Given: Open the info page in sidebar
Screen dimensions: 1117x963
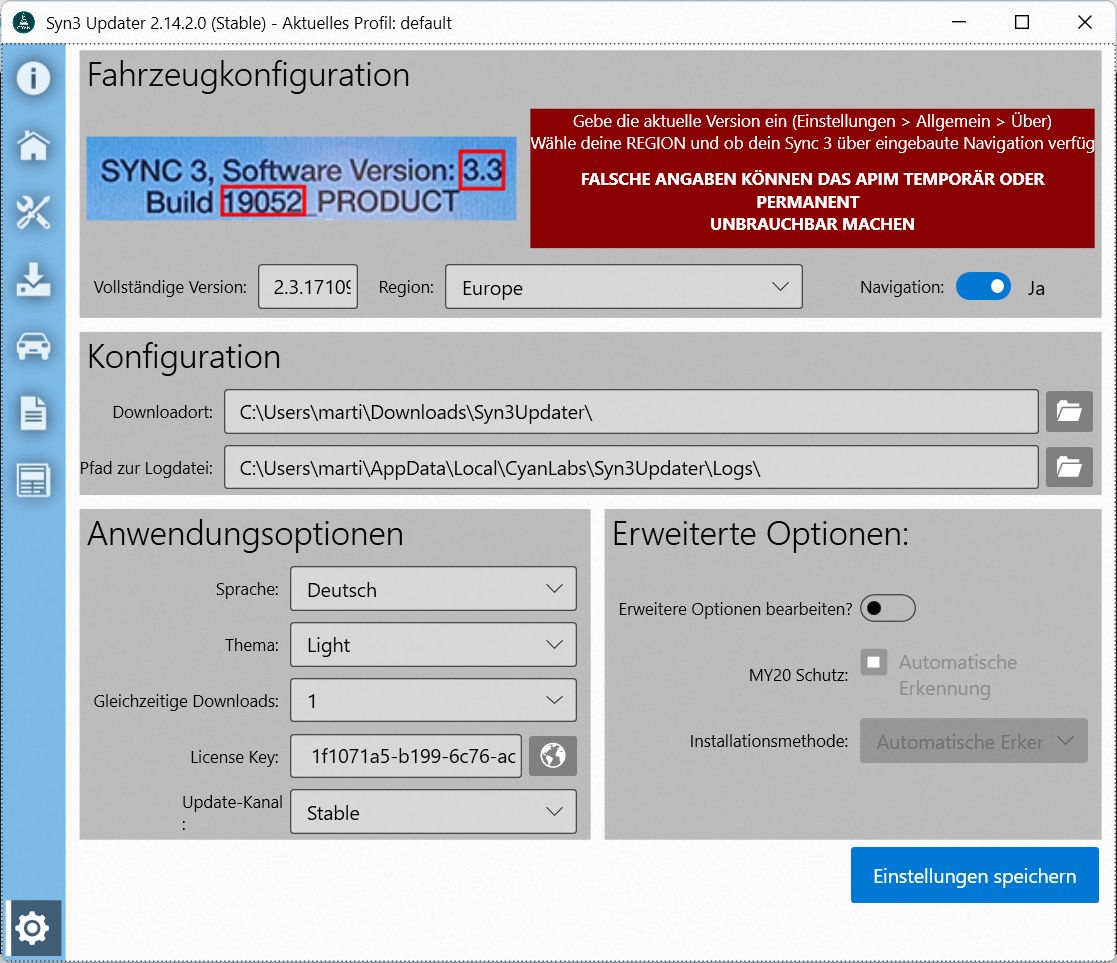Looking at the screenshot, I should point(33,78).
